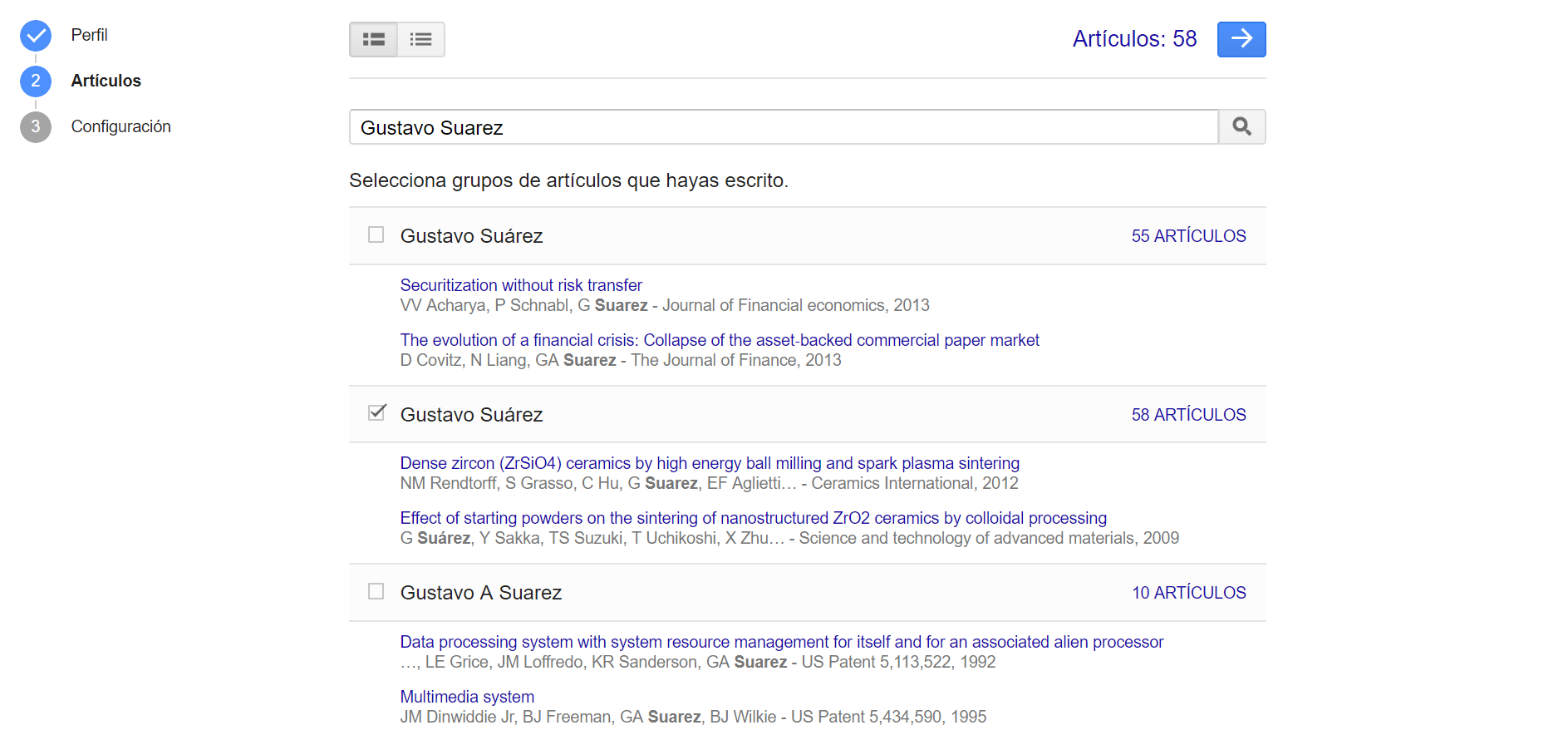The height and width of the screenshot is (730, 1568).
Task: Open the Artículos step
Action: (106, 81)
